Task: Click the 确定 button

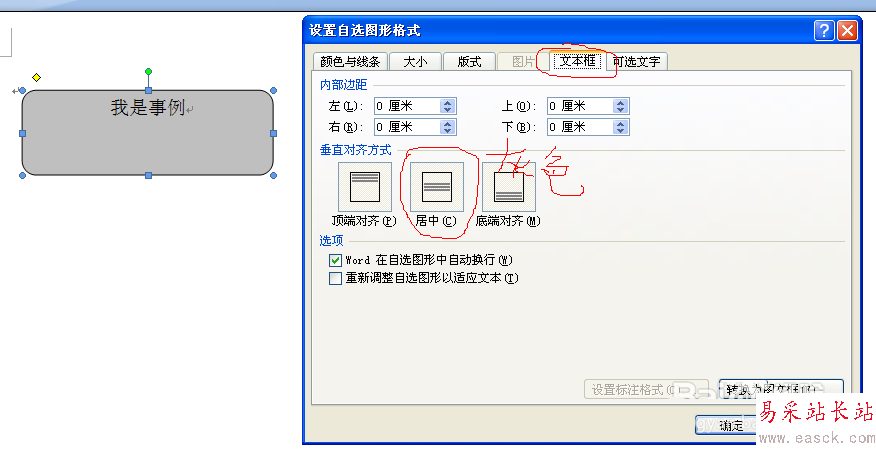Action: [726, 425]
